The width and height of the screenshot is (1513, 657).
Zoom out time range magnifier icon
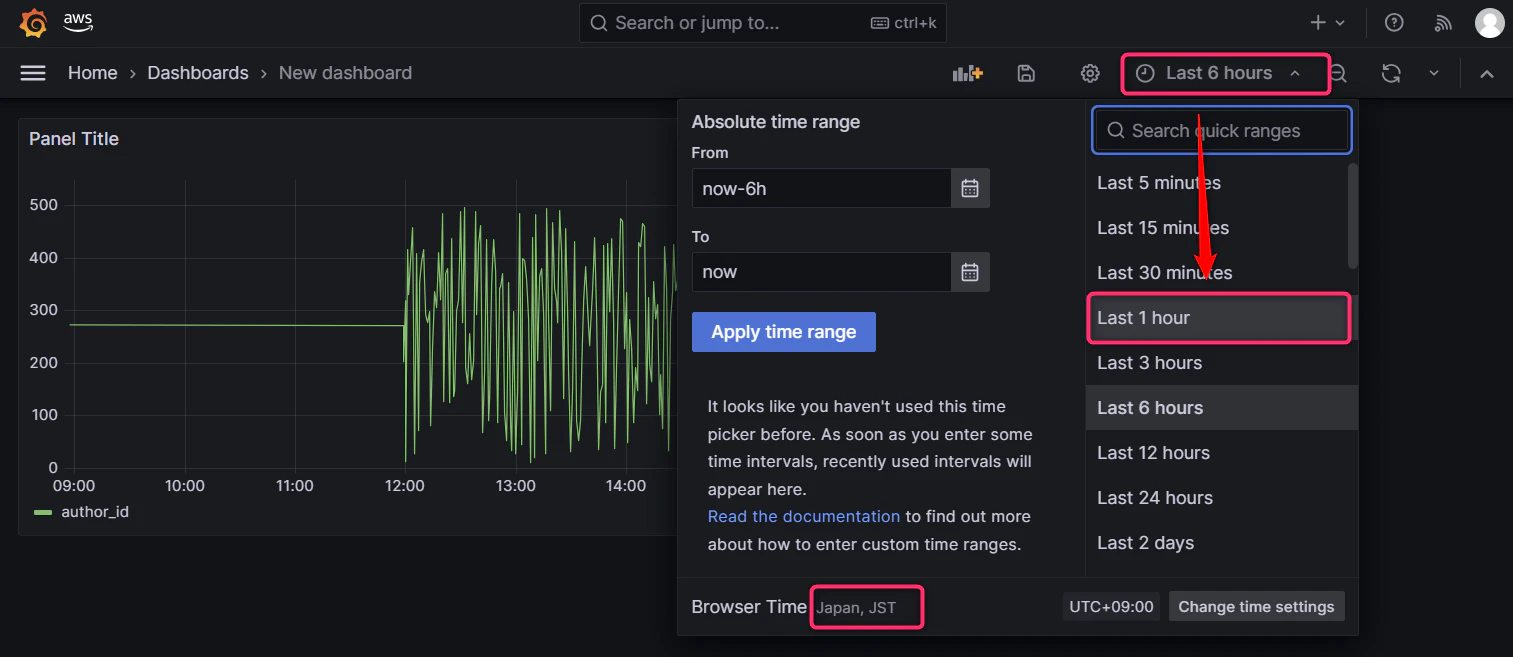point(1338,73)
